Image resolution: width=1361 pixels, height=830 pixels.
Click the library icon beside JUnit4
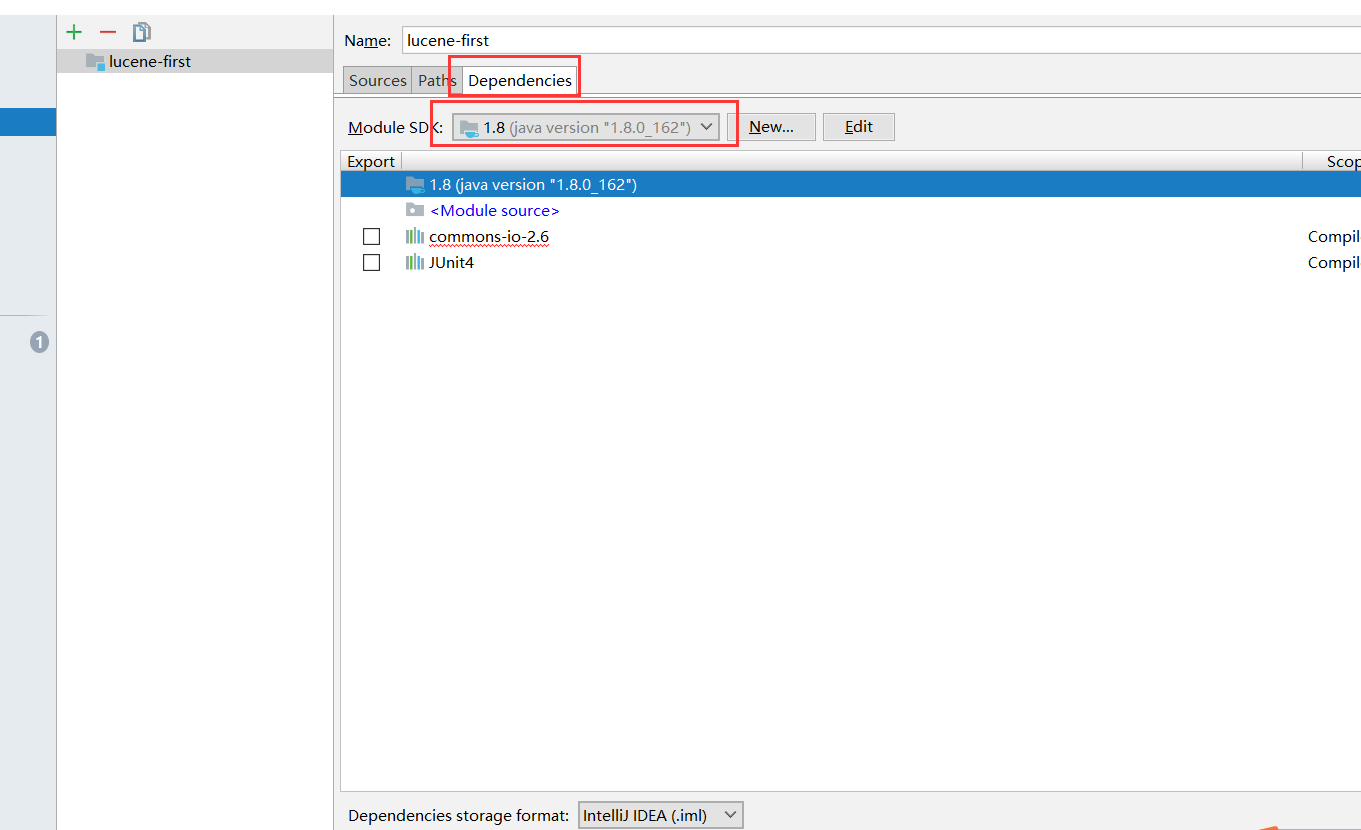point(415,262)
